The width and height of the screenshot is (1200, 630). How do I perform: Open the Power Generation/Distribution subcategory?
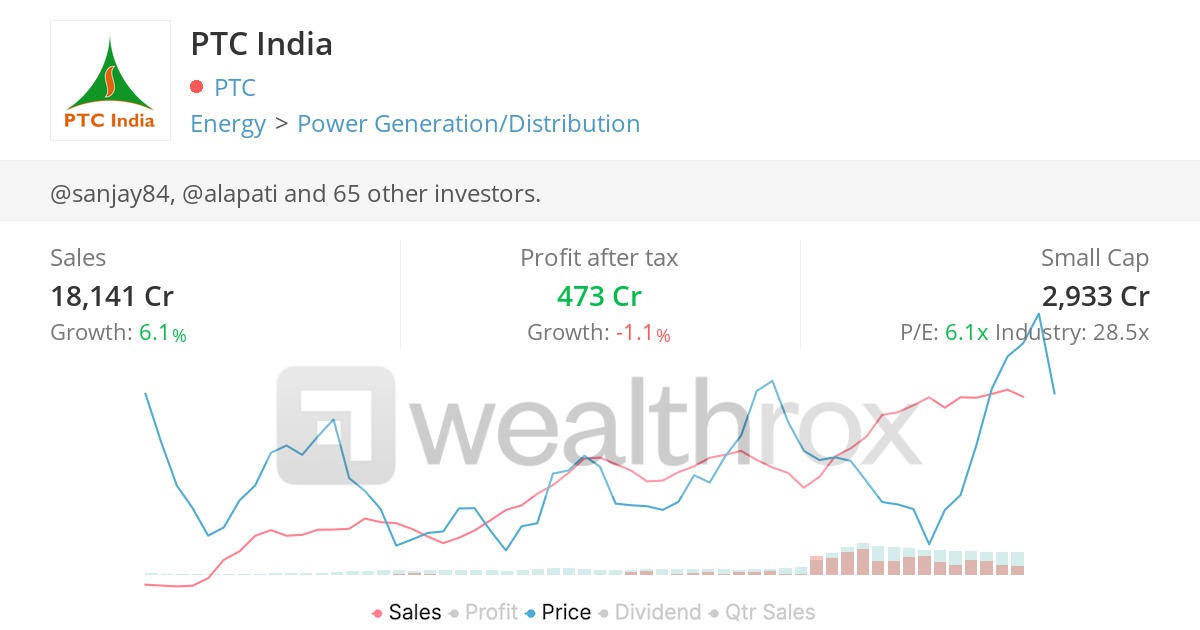469,123
